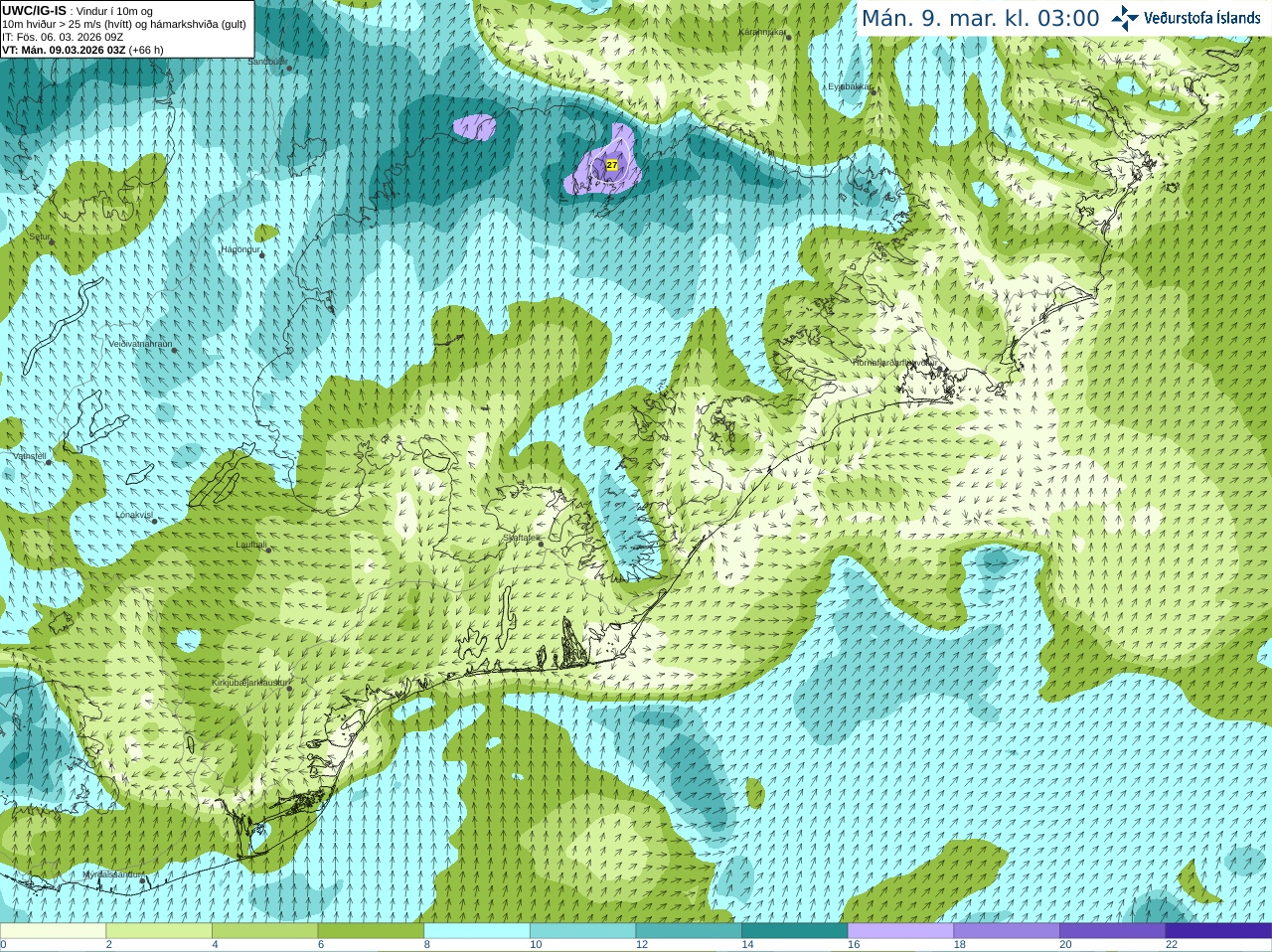Click the Skaftafell station label
Viewport: 1272px width, 952px height.
pos(522,538)
